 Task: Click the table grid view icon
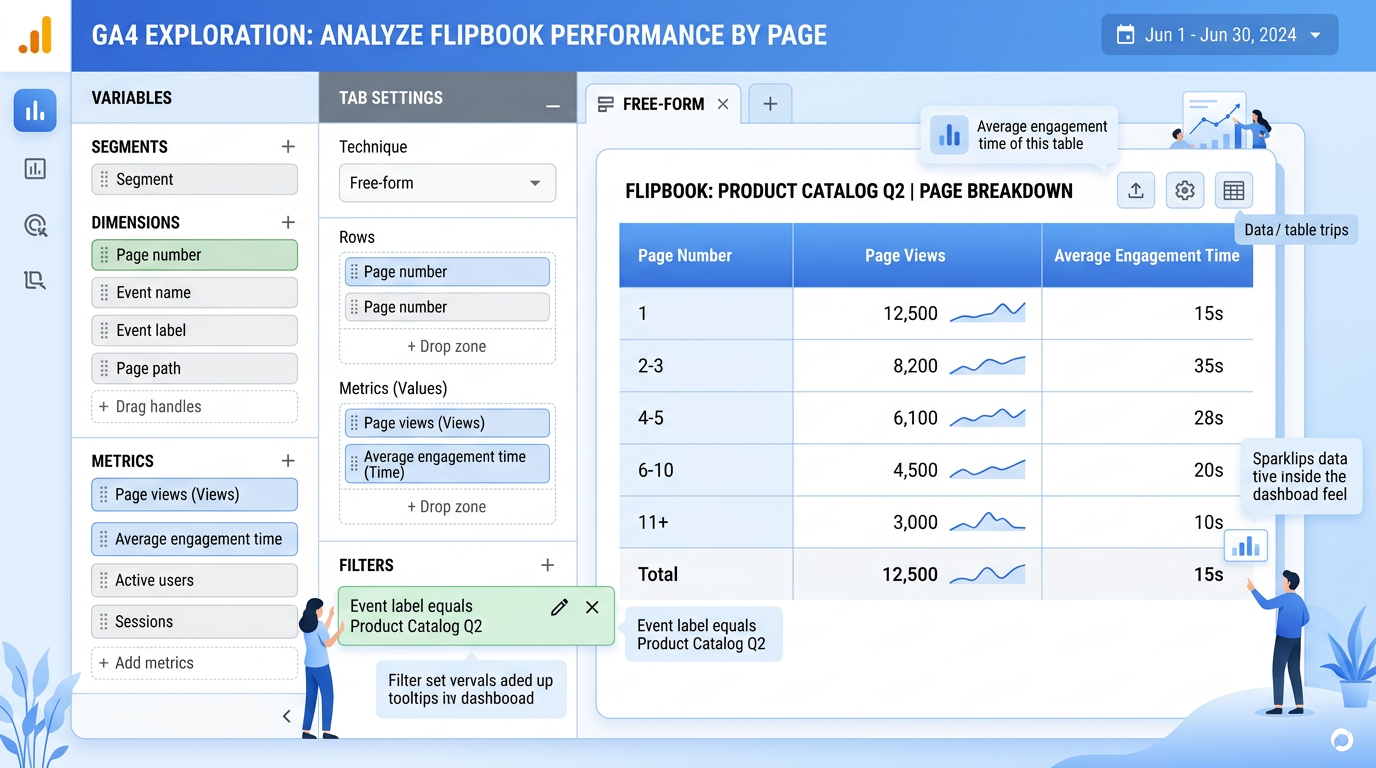(1234, 190)
